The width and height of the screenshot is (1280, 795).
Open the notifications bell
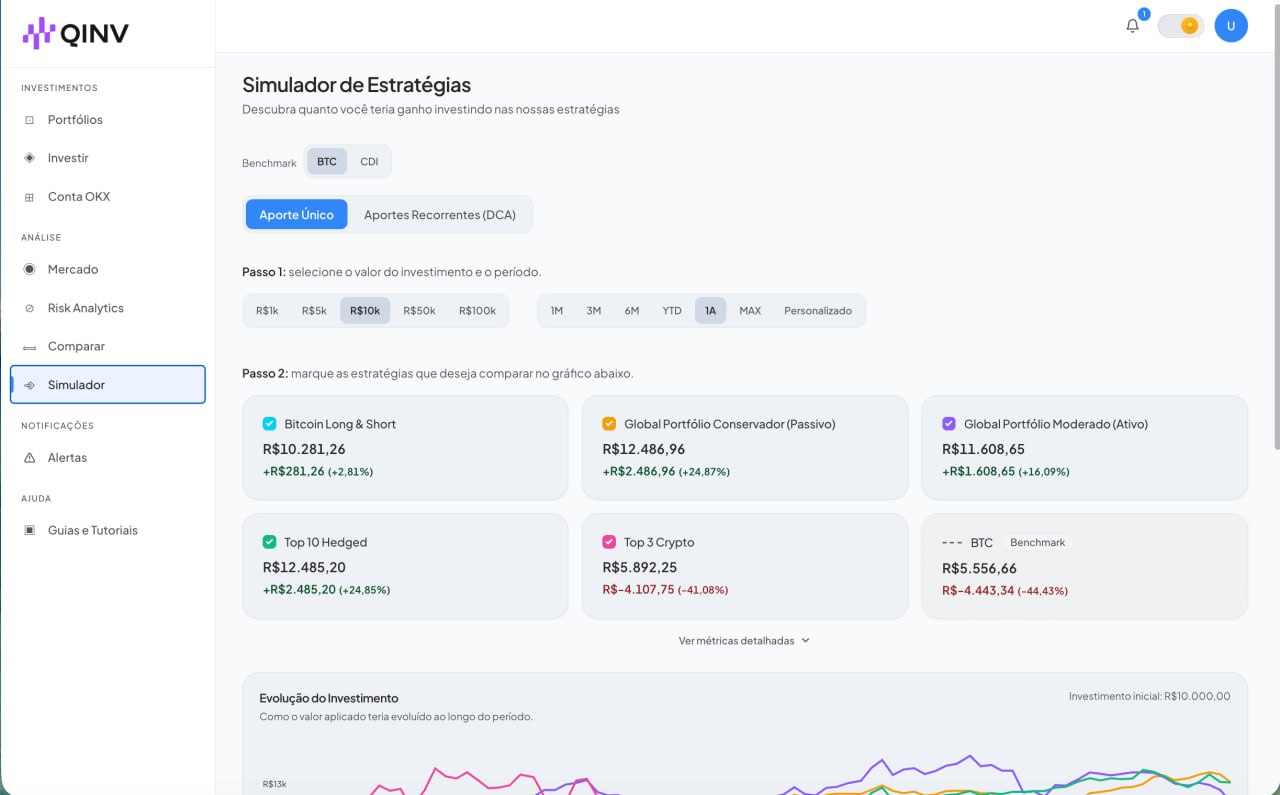click(x=1132, y=26)
